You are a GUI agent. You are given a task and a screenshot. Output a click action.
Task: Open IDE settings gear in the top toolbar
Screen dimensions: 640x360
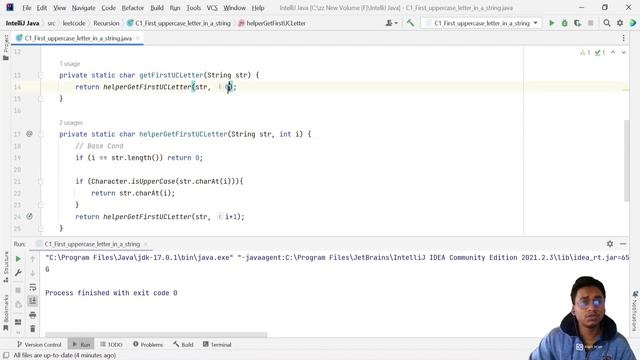[620, 23]
